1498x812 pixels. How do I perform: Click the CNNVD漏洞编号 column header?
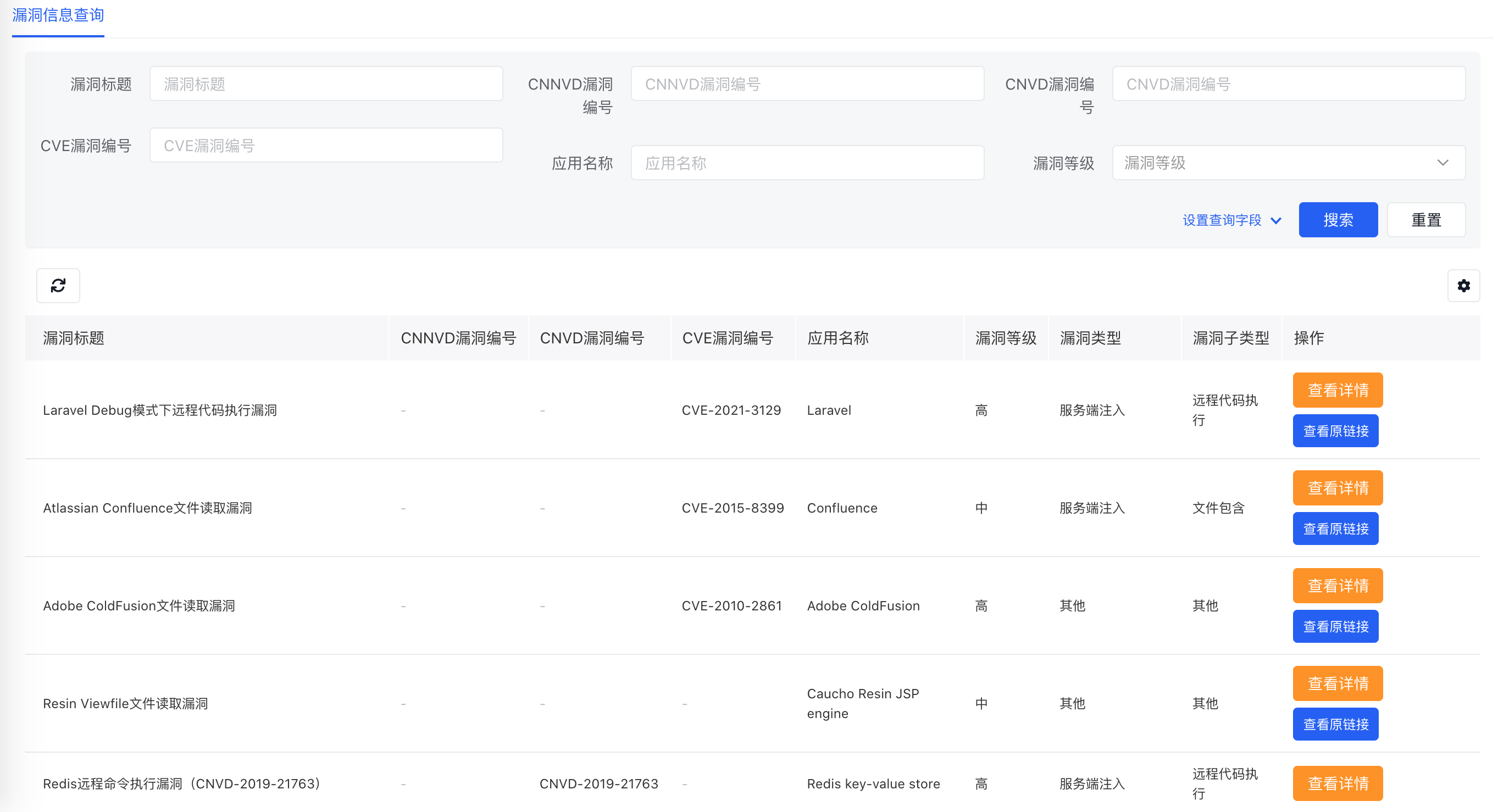(458, 338)
